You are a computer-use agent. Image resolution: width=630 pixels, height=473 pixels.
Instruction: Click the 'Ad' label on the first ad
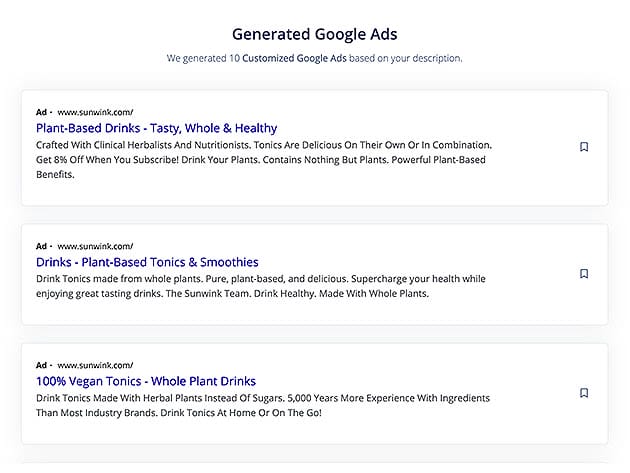pos(41,112)
